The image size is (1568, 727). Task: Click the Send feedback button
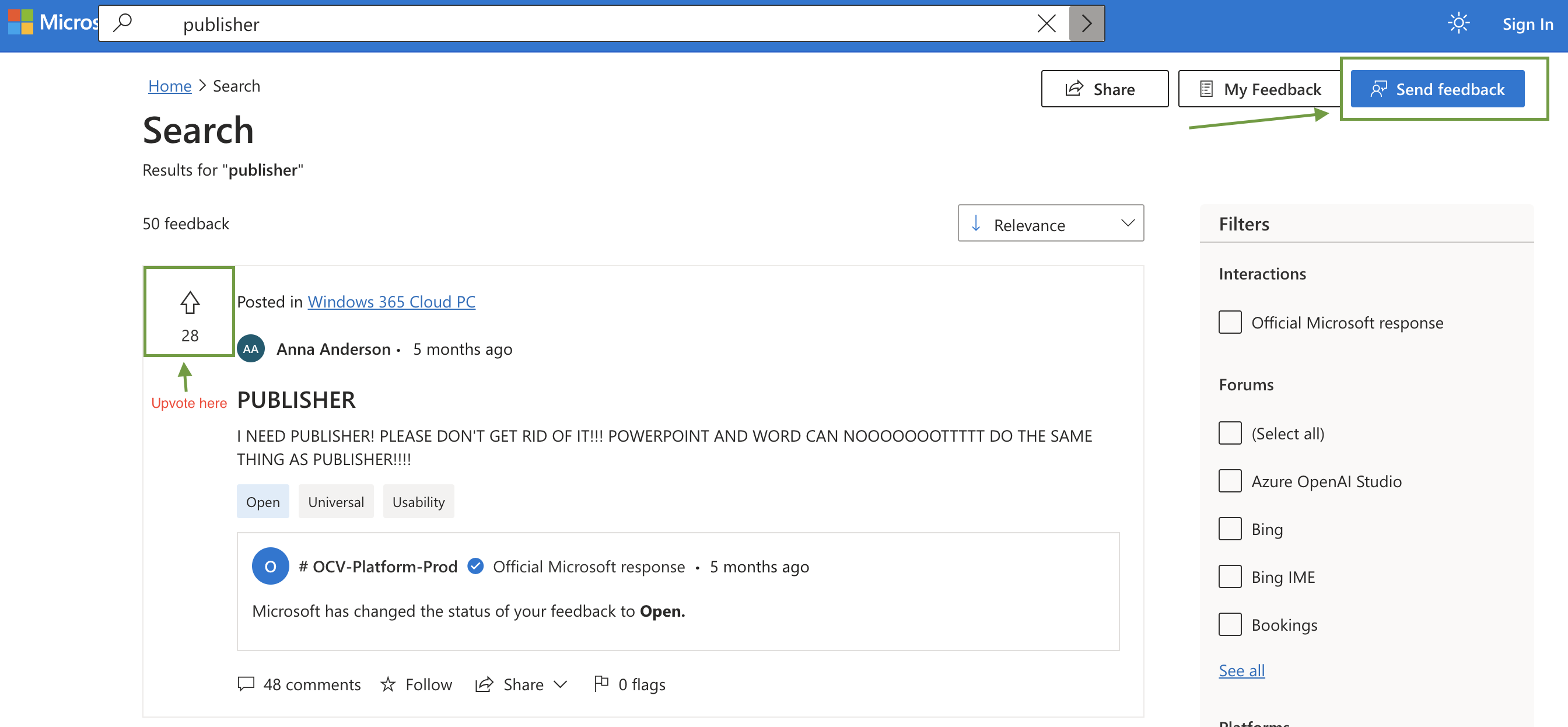point(1437,89)
